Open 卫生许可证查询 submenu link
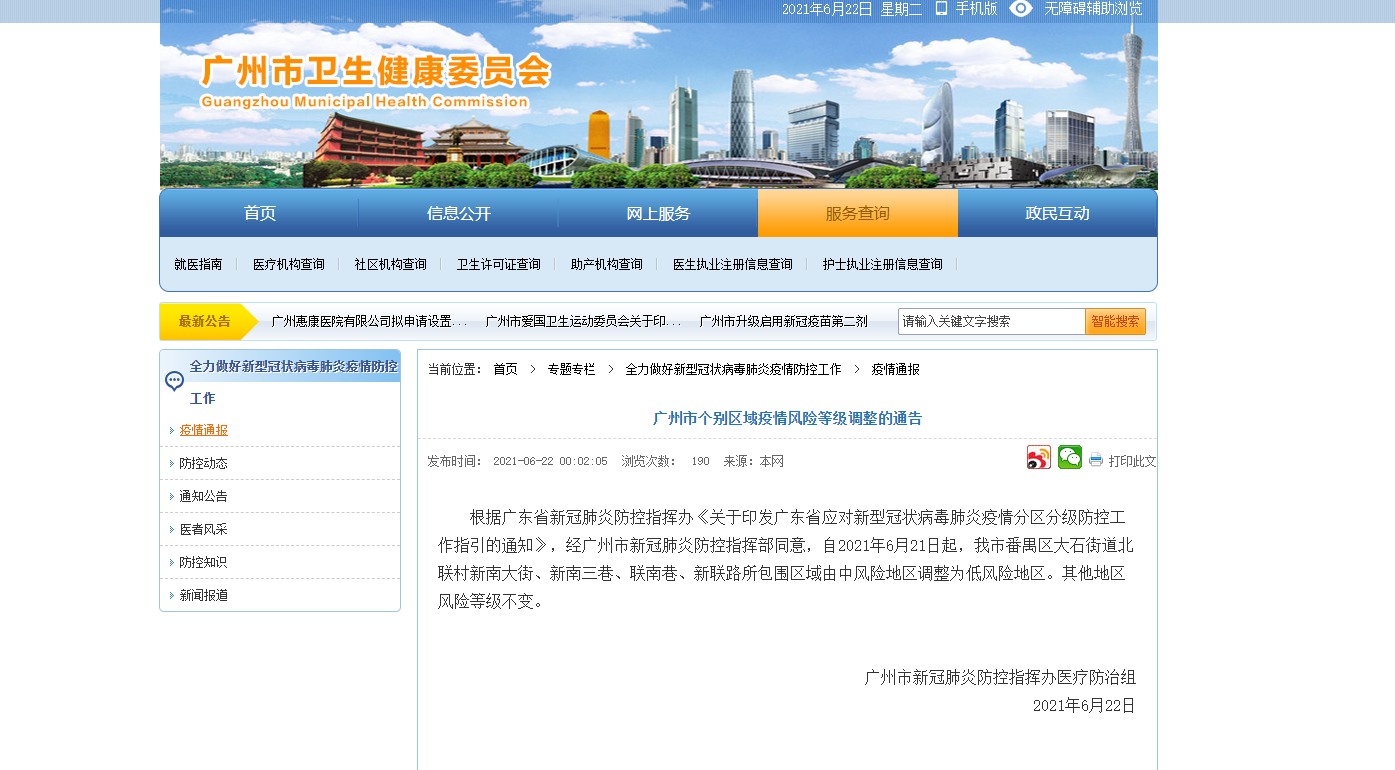The width and height of the screenshot is (1395, 770). (x=498, y=265)
